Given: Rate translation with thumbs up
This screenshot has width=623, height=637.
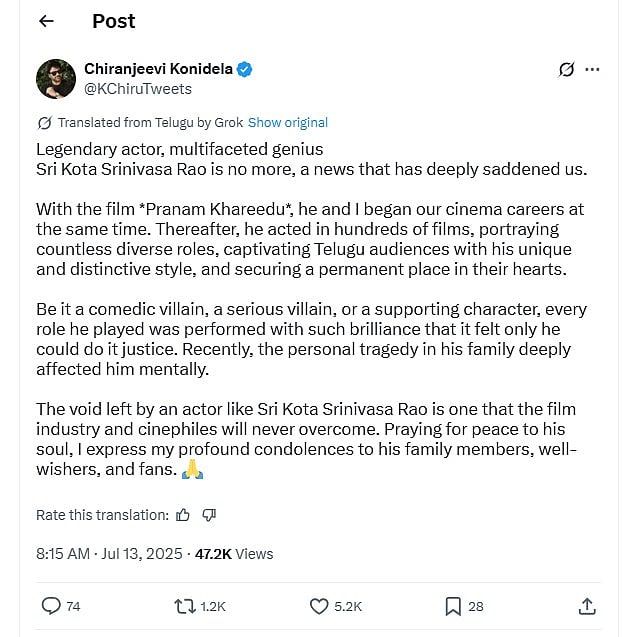Looking at the screenshot, I should (183, 515).
